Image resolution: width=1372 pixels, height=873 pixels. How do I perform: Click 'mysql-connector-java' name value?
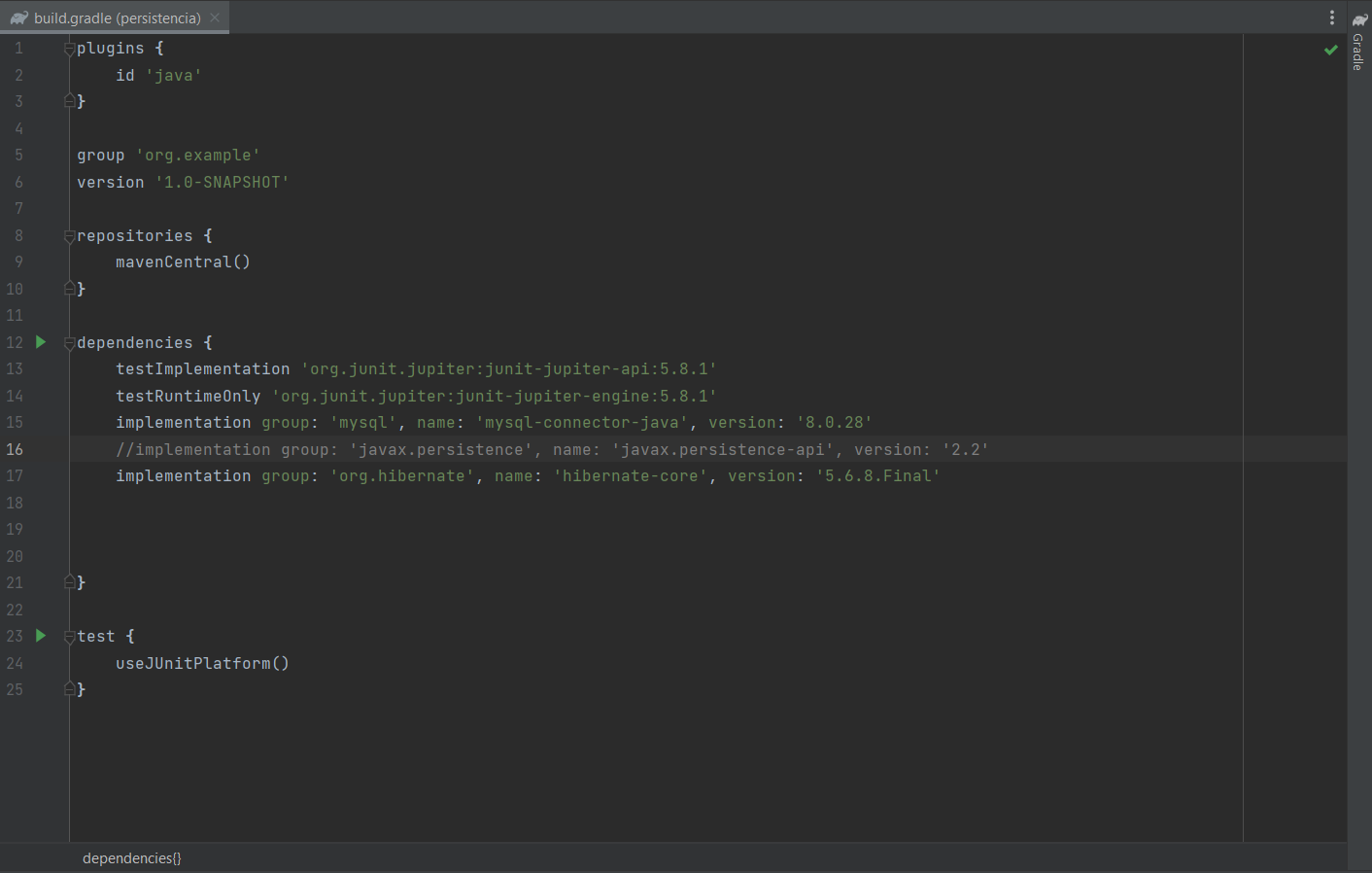[x=582, y=422]
